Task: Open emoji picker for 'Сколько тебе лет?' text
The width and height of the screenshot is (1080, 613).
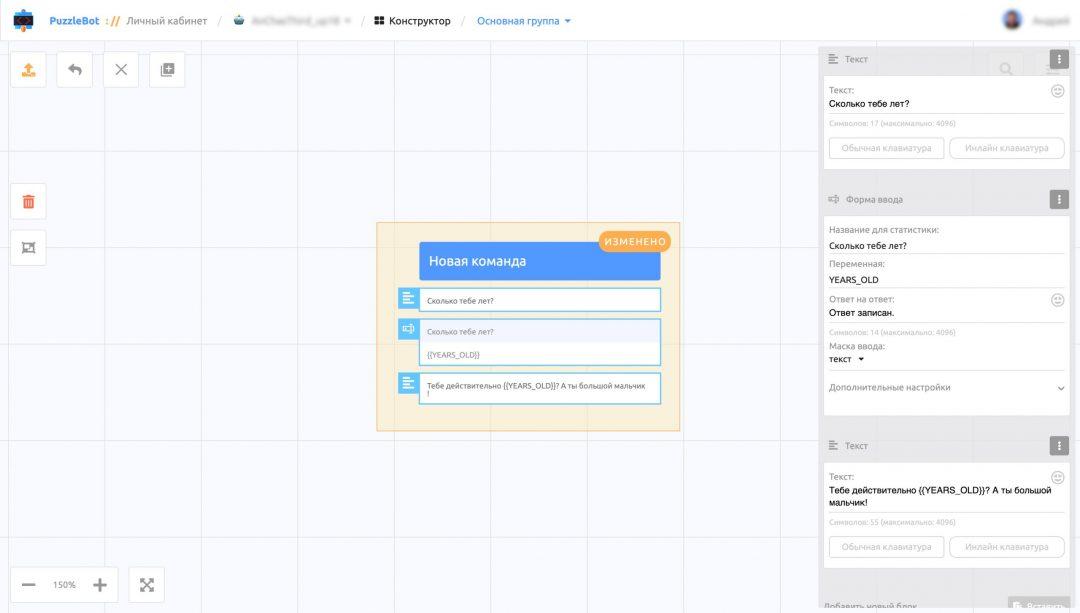Action: tap(1057, 91)
